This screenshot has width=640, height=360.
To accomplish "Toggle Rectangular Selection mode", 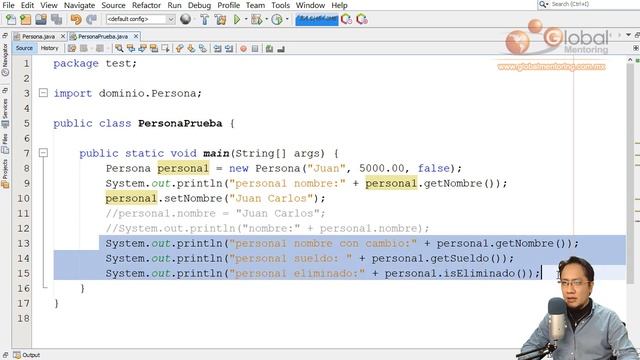I will point(165,49).
